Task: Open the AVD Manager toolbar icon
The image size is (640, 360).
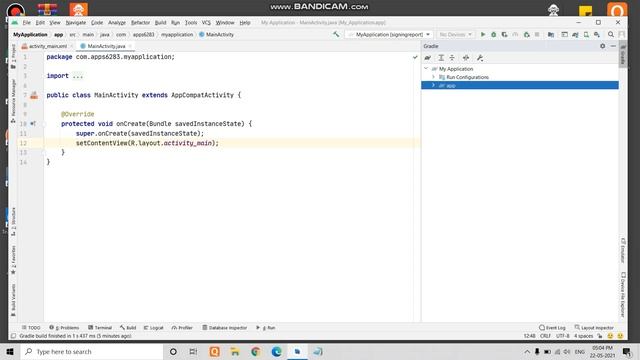Action: click(x=586, y=35)
